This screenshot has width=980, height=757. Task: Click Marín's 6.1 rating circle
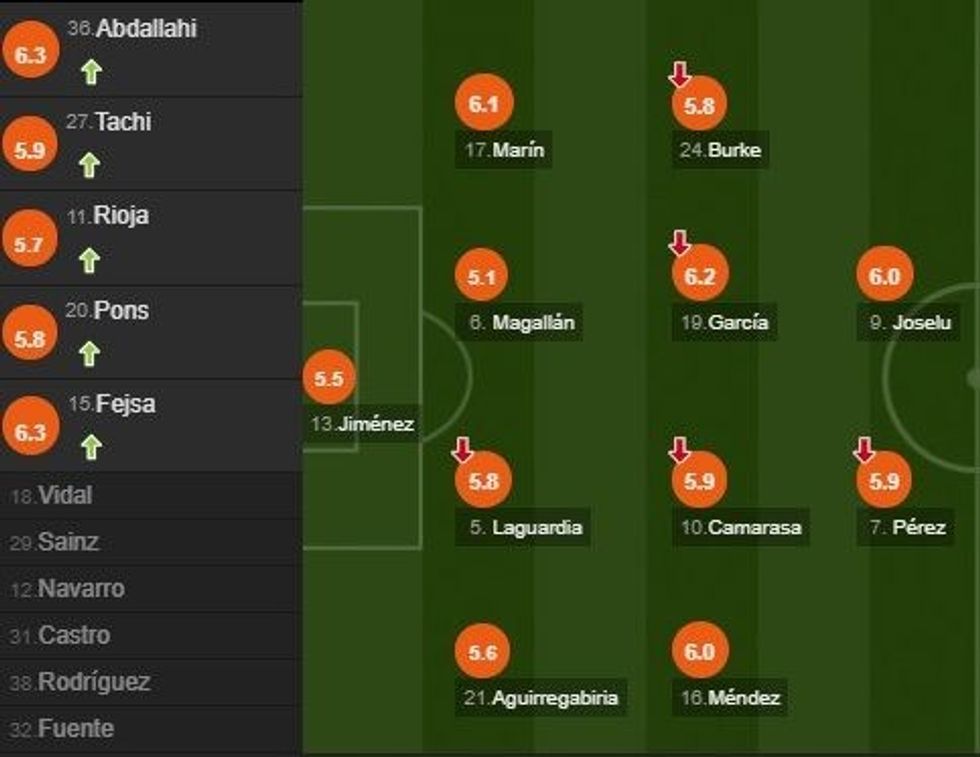coord(483,104)
